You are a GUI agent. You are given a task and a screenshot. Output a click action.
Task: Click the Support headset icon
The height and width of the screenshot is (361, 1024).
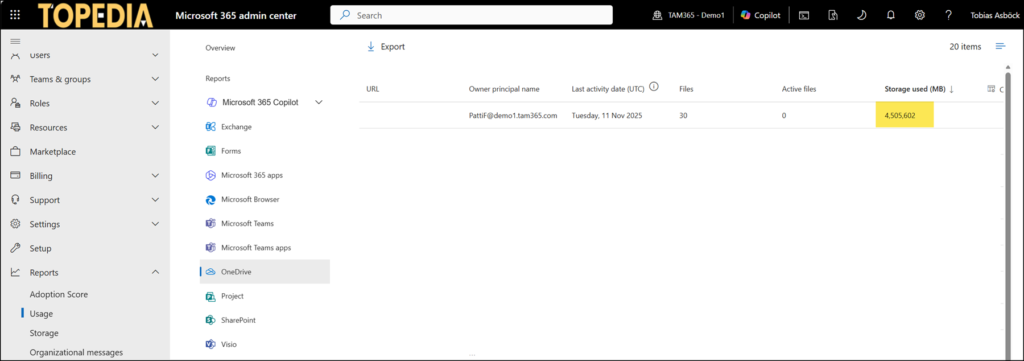pos(16,200)
